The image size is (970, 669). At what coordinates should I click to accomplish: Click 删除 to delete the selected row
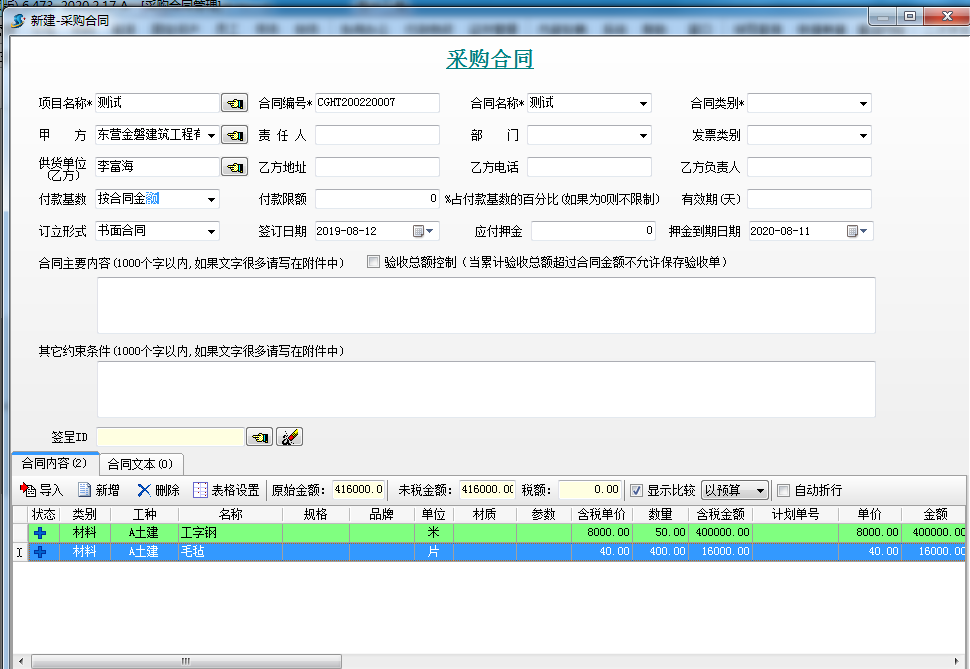[158, 490]
